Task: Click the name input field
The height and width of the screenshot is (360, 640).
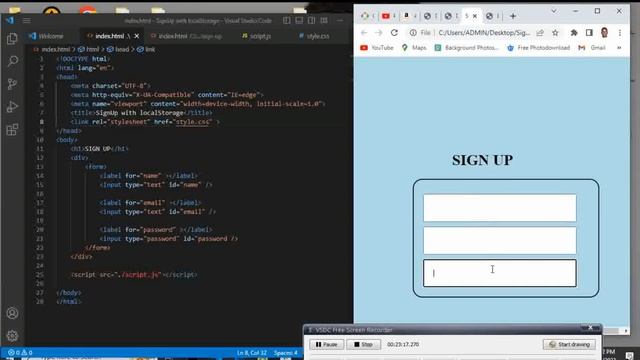Action: click(x=500, y=208)
